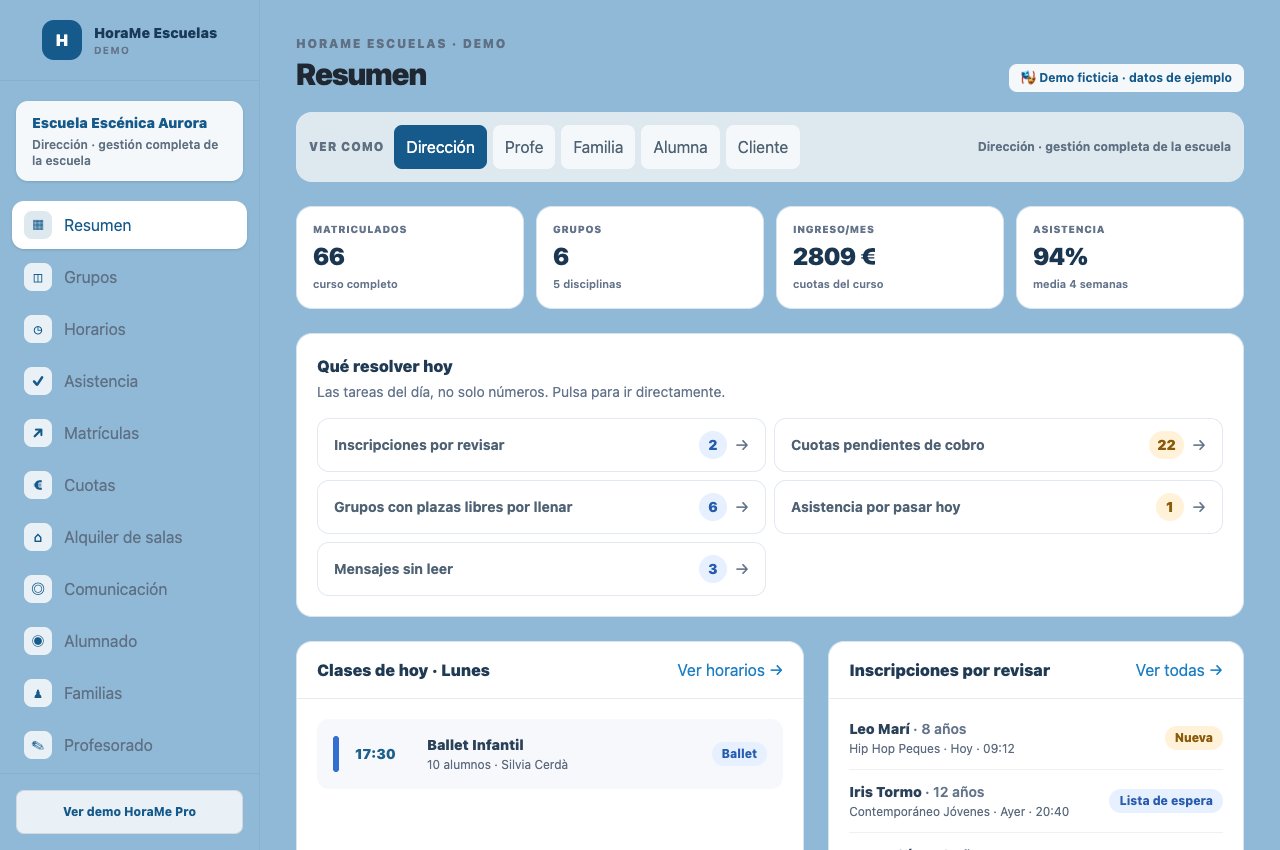
Task: Select Leo Marí inscription entry
Action: 1036,738
